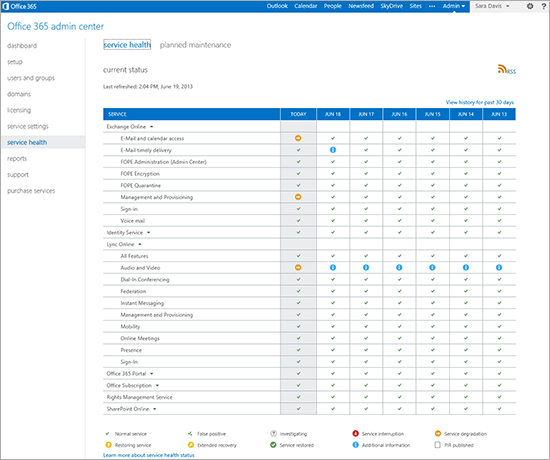Open SkyDrive in top navigation

[391, 6]
